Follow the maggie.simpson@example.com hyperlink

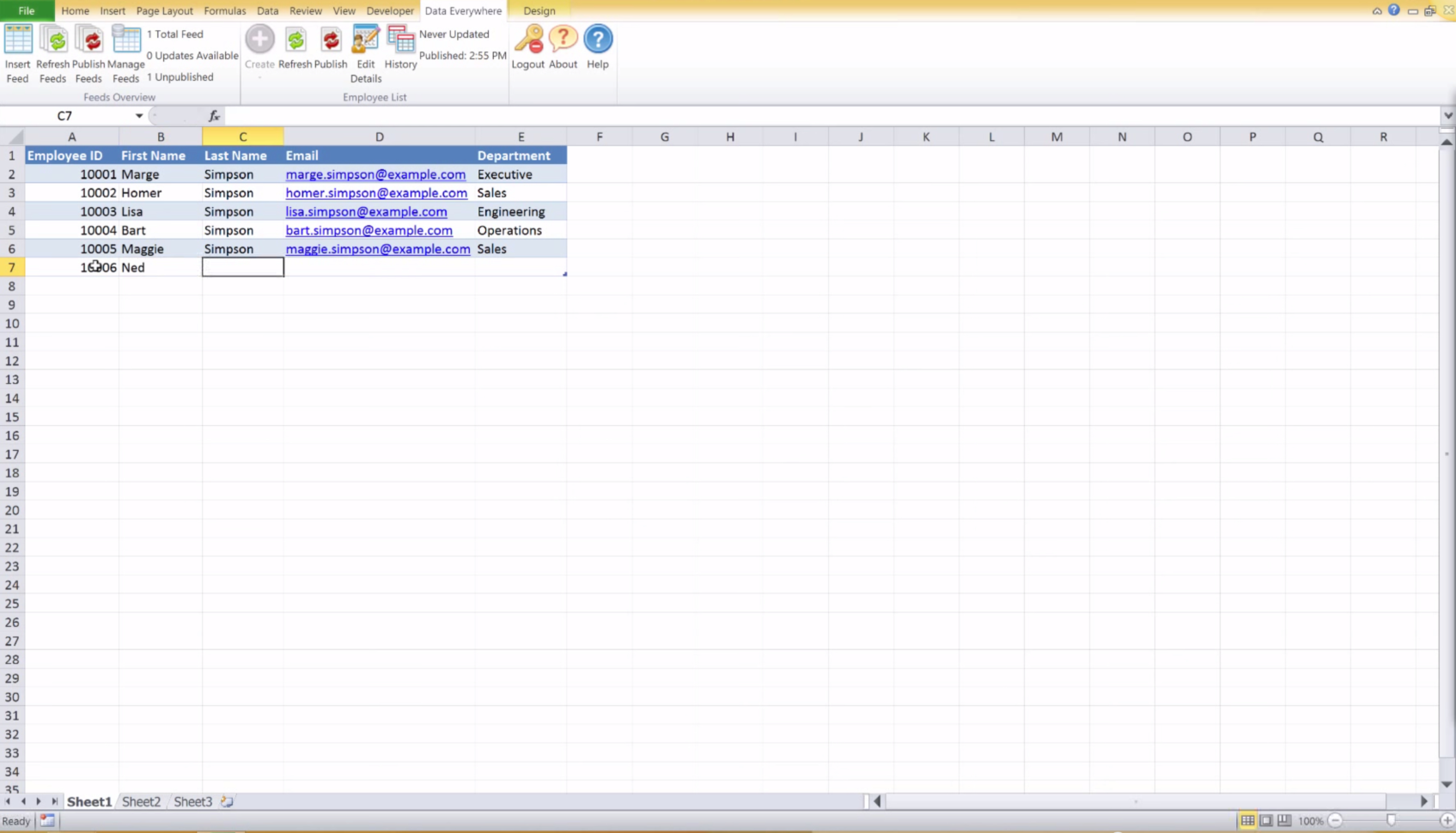tap(378, 249)
